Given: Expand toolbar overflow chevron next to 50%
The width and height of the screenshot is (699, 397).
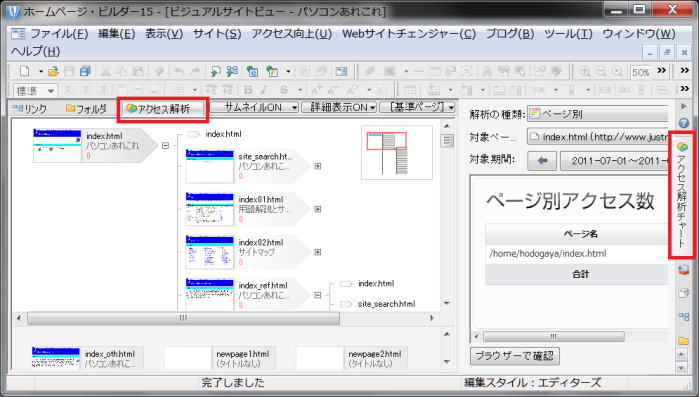Looking at the screenshot, I should tap(662, 70).
